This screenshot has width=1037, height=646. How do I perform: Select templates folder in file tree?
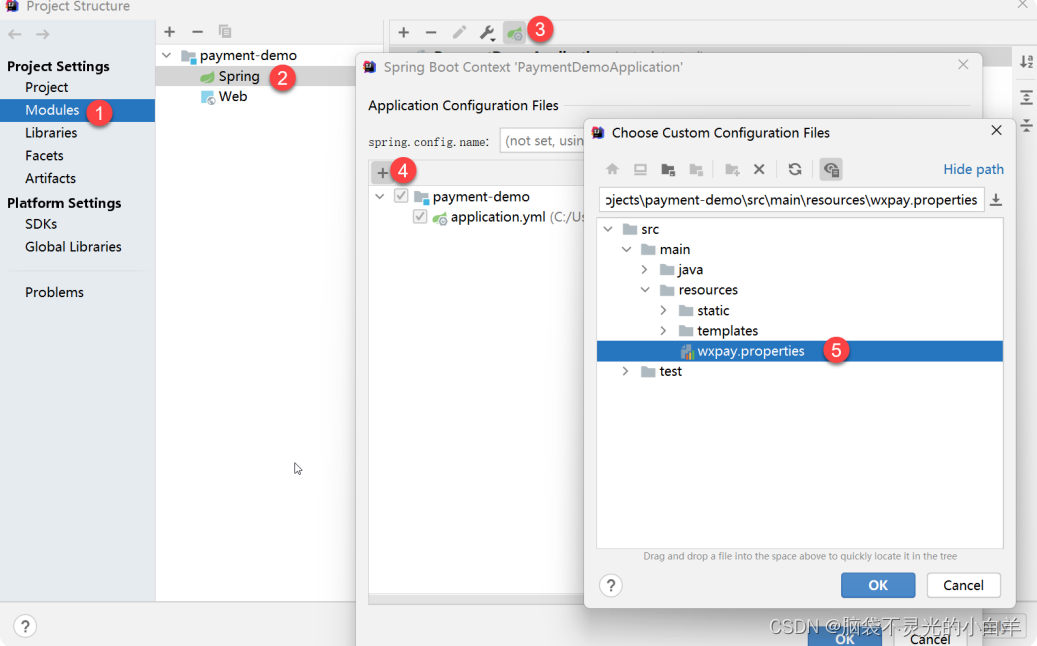point(727,331)
